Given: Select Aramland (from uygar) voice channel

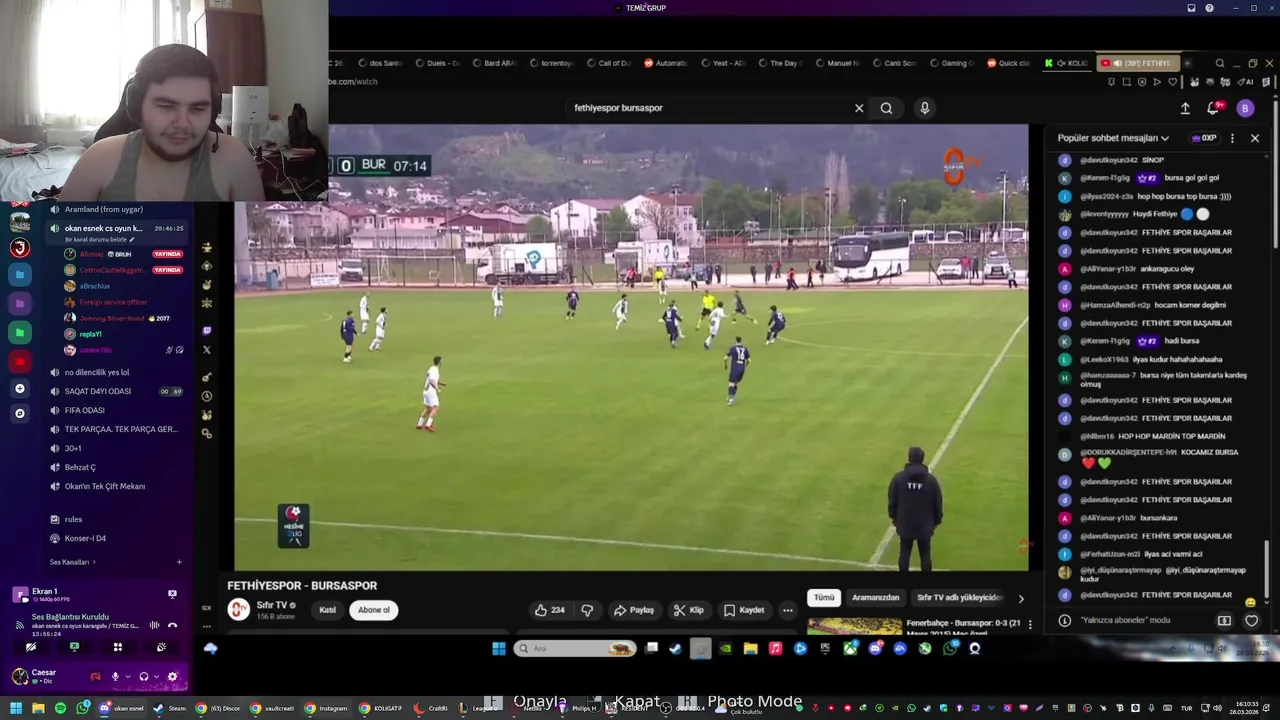Looking at the screenshot, I should coord(115,209).
